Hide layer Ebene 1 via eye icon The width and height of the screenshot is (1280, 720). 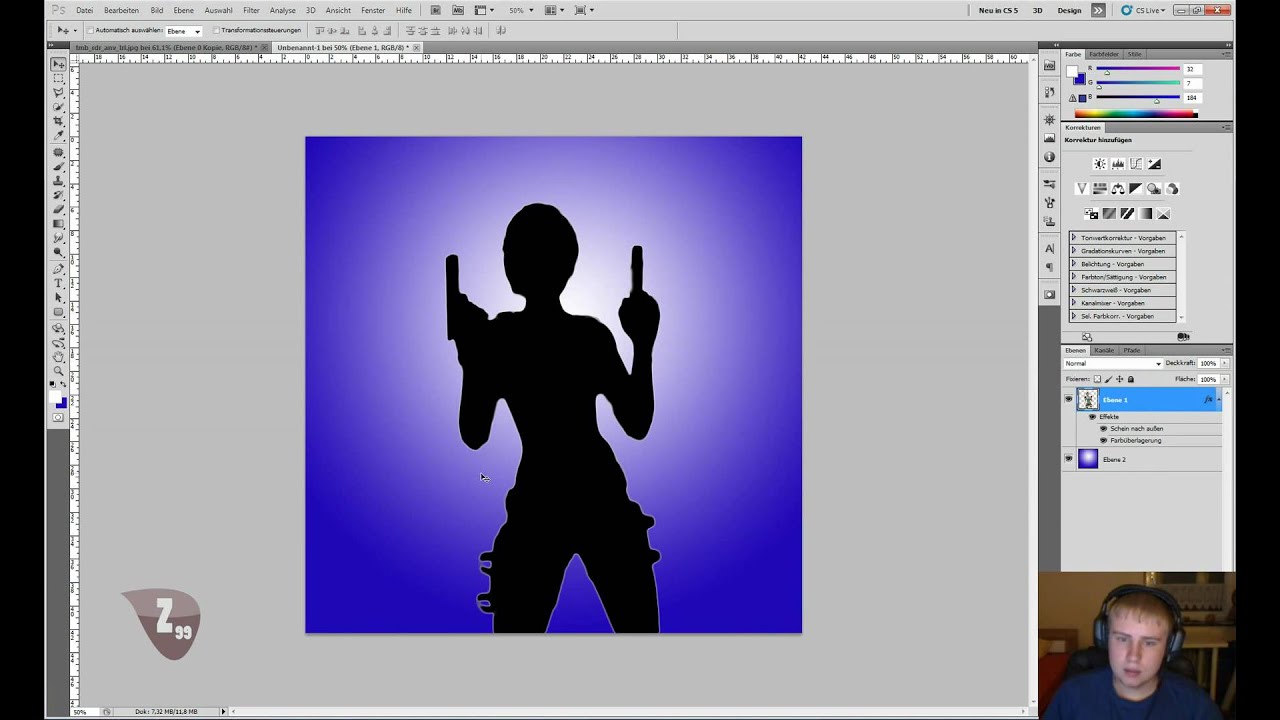pos(1068,400)
